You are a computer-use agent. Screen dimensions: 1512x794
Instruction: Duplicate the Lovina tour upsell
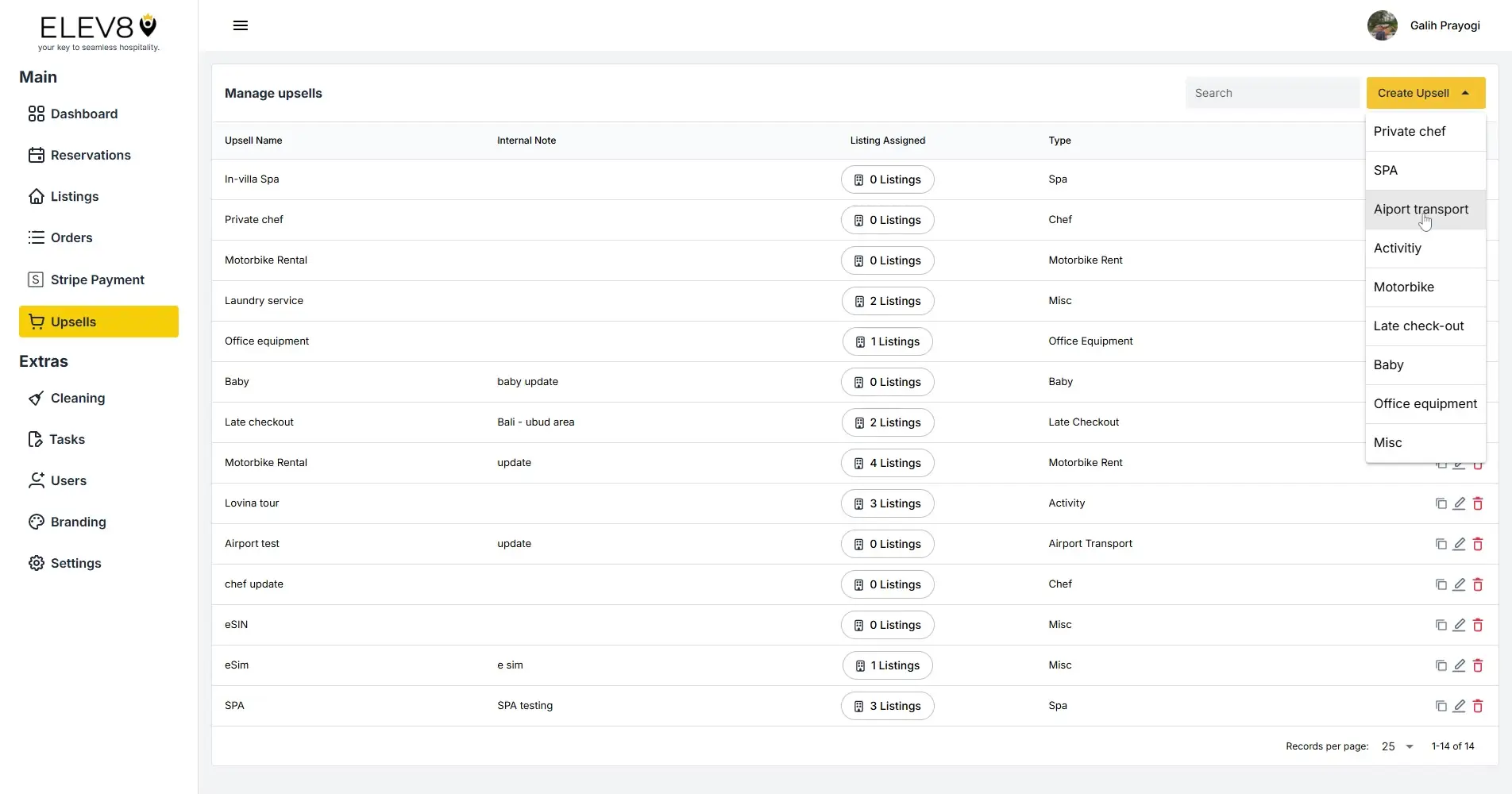[1441, 503]
